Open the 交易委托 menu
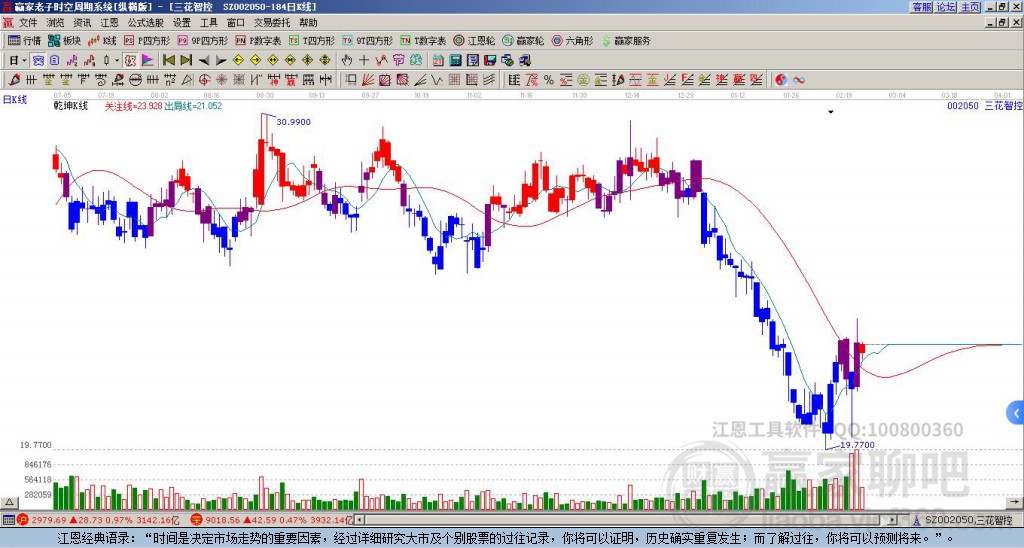Viewport: 1024px width, 548px height. click(x=272, y=23)
